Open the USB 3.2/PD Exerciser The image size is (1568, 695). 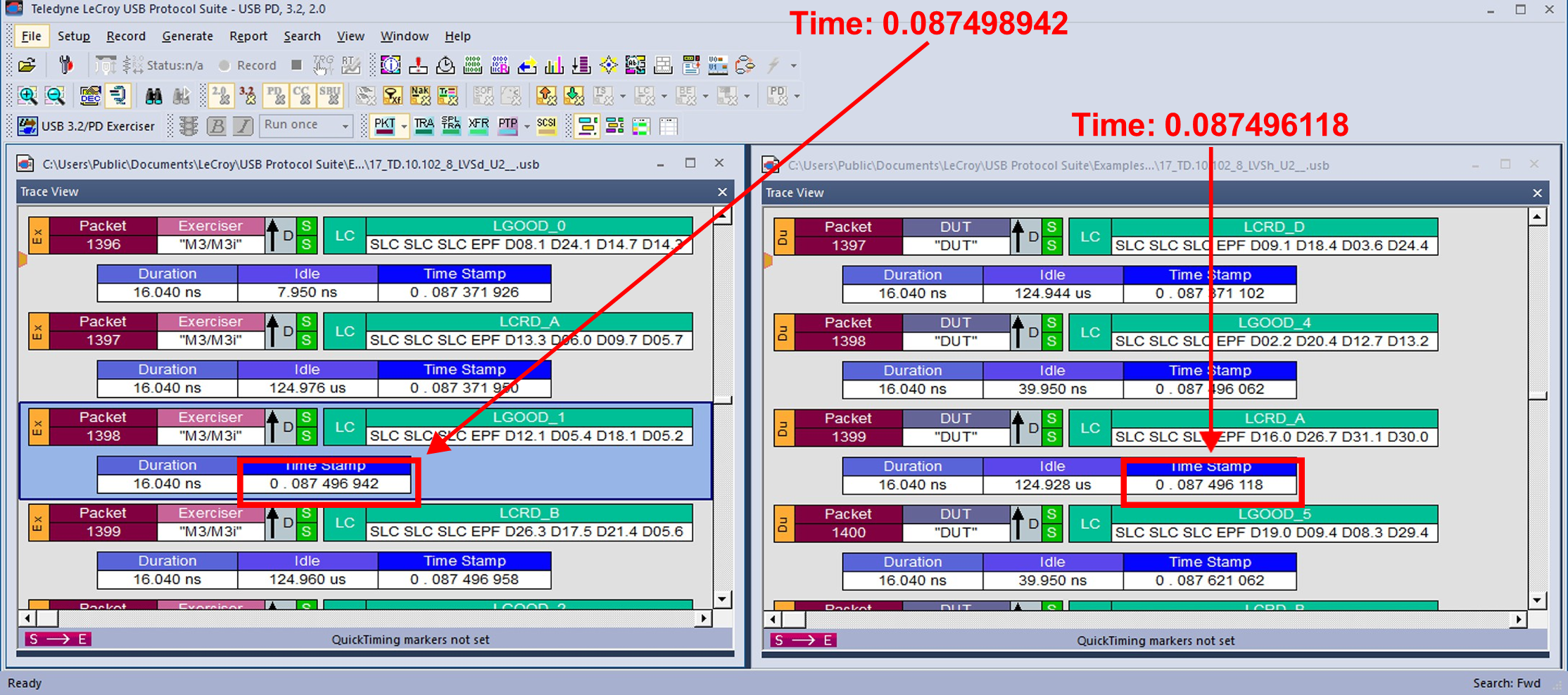(x=87, y=126)
